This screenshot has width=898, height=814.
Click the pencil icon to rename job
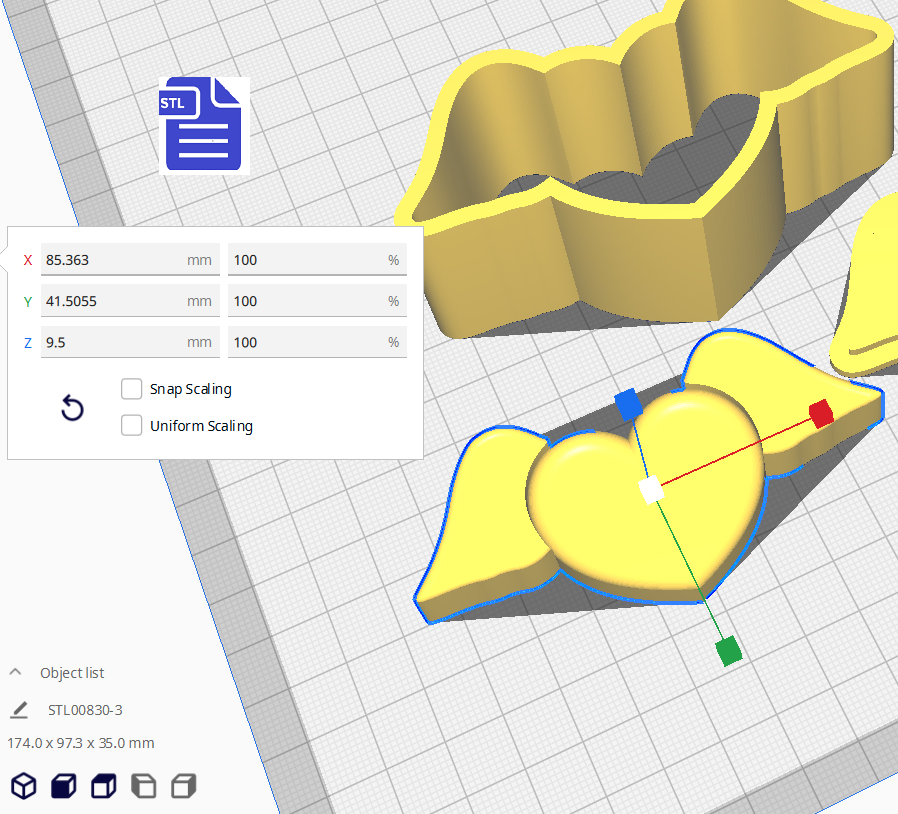pos(19,710)
